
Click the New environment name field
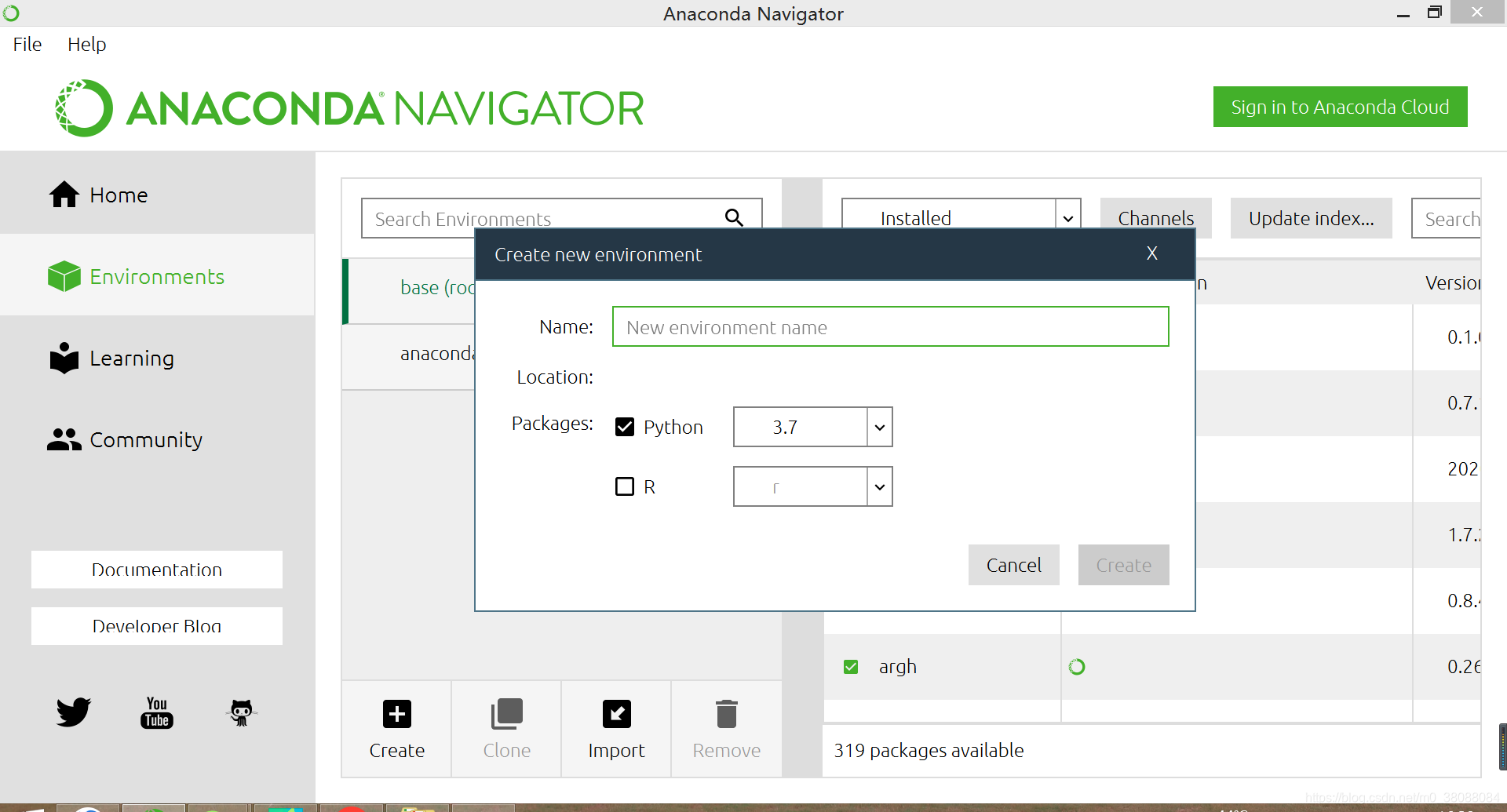891,326
